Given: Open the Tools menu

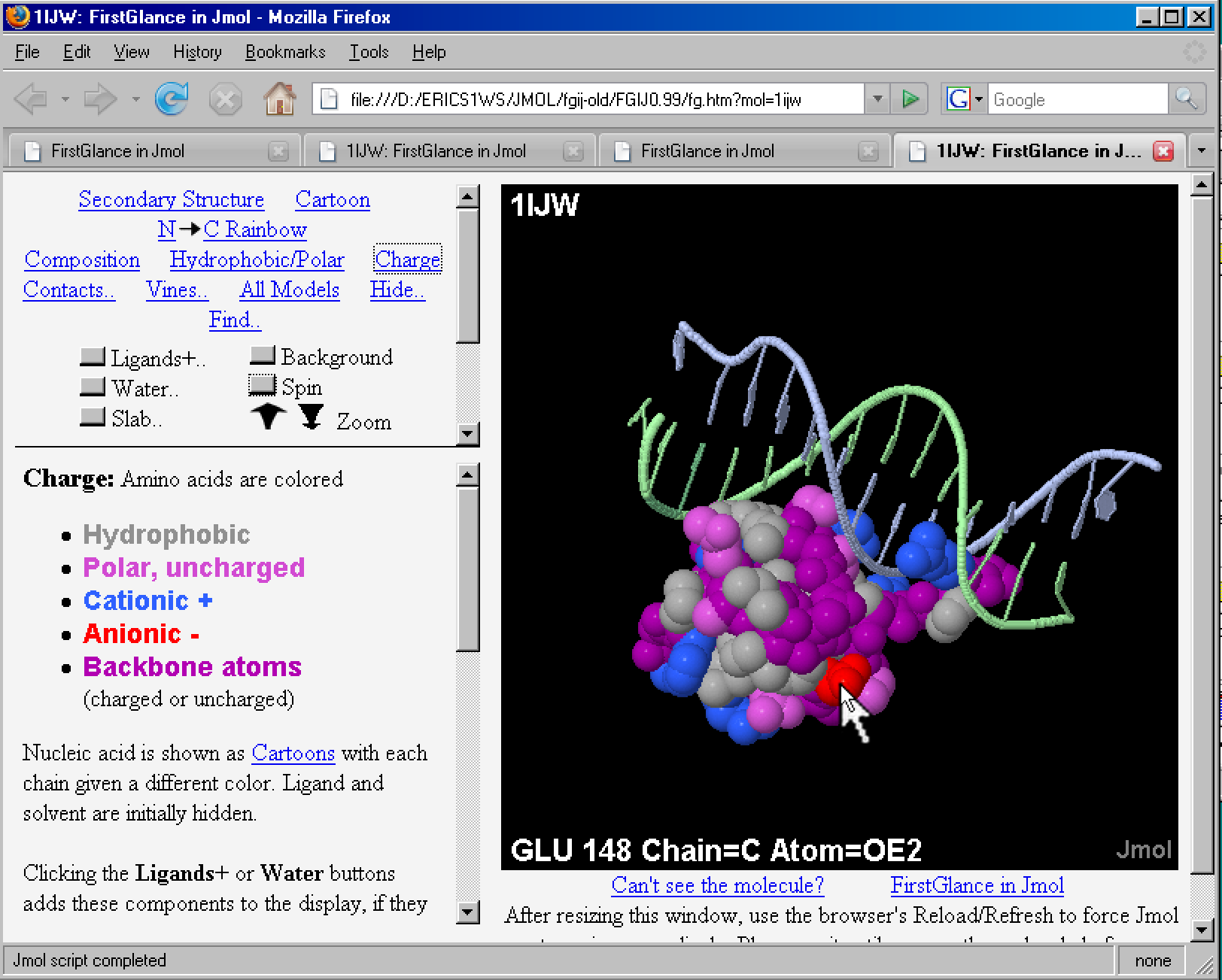Looking at the screenshot, I should (x=369, y=52).
